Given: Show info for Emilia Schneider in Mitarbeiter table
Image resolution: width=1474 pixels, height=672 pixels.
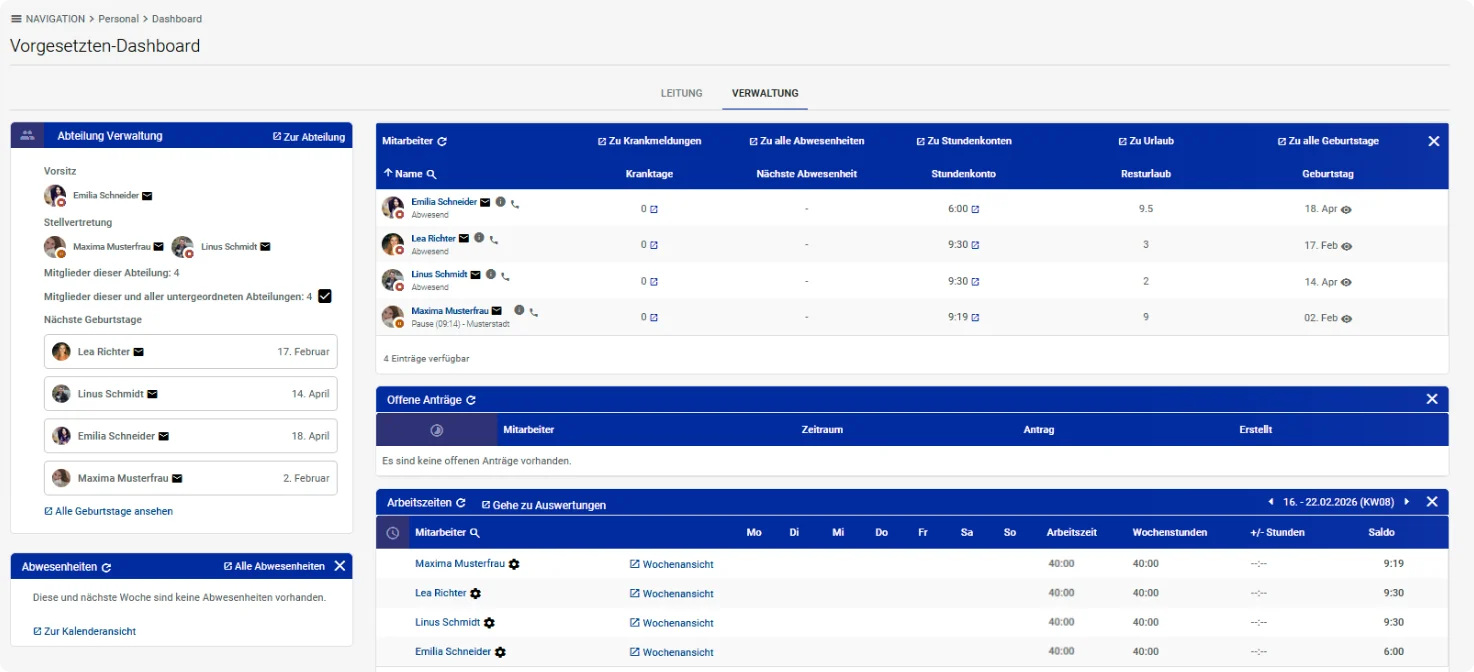Looking at the screenshot, I should [501, 202].
